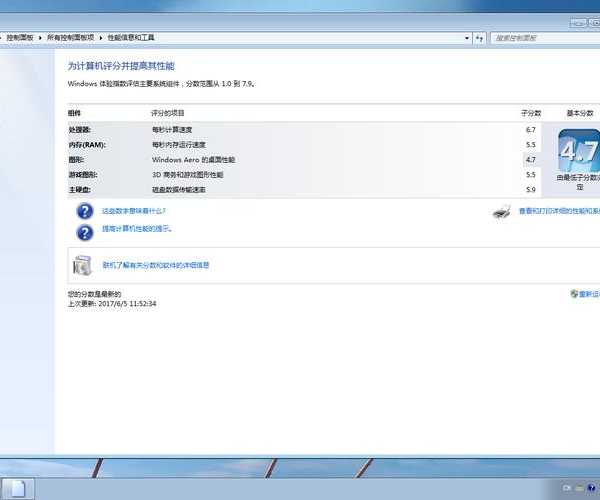
Task: Click the question mark icon beside '这些数字意味着什么'
Action: [x=85, y=211]
